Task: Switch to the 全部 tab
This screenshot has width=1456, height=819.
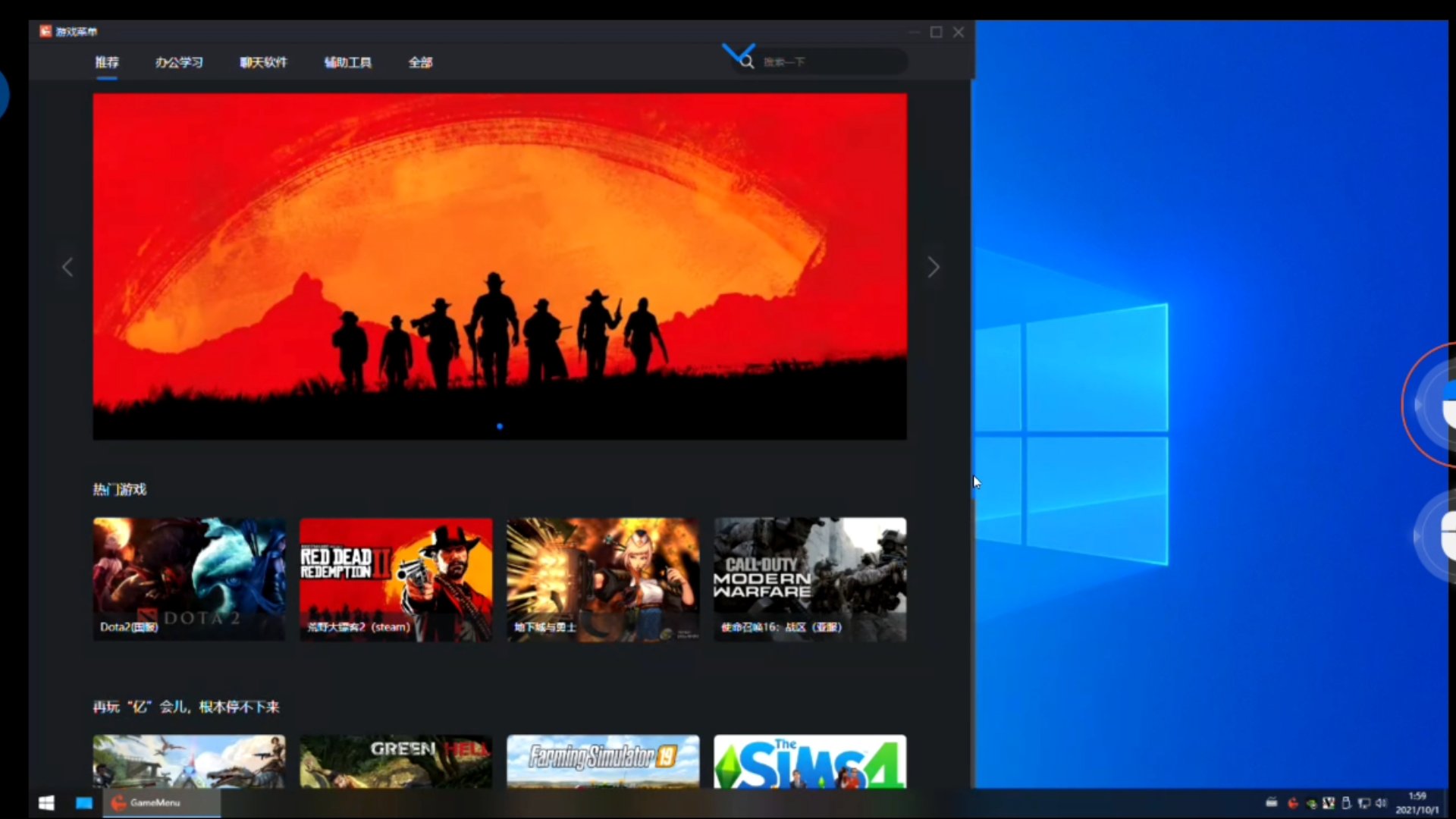Action: 420,62
